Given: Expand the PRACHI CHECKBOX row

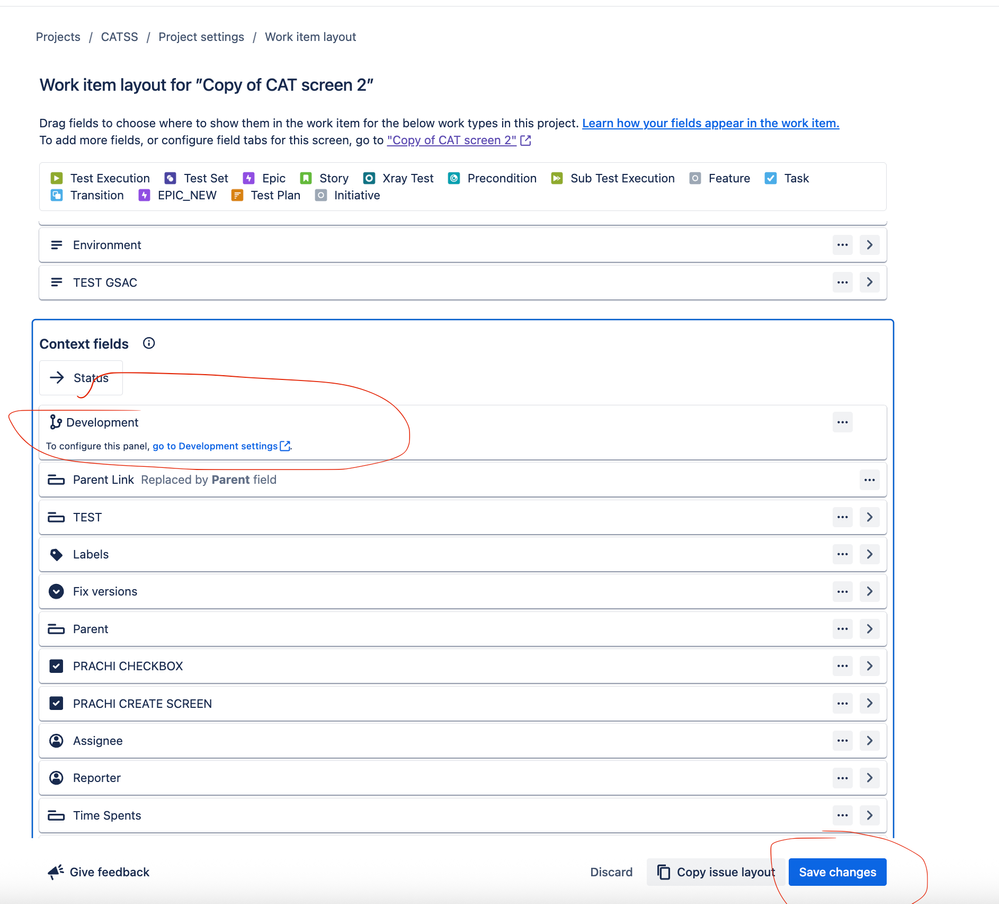Looking at the screenshot, I should click(x=869, y=666).
